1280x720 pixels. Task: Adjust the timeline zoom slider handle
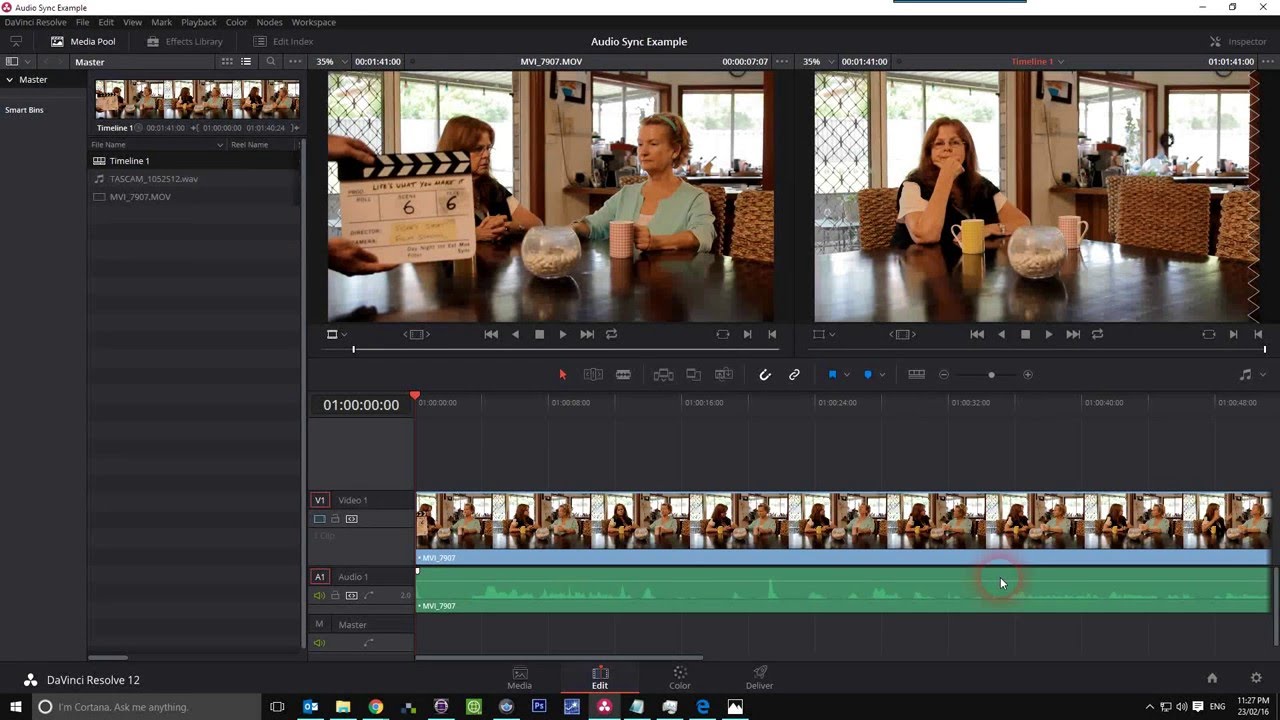coord(991,375)
